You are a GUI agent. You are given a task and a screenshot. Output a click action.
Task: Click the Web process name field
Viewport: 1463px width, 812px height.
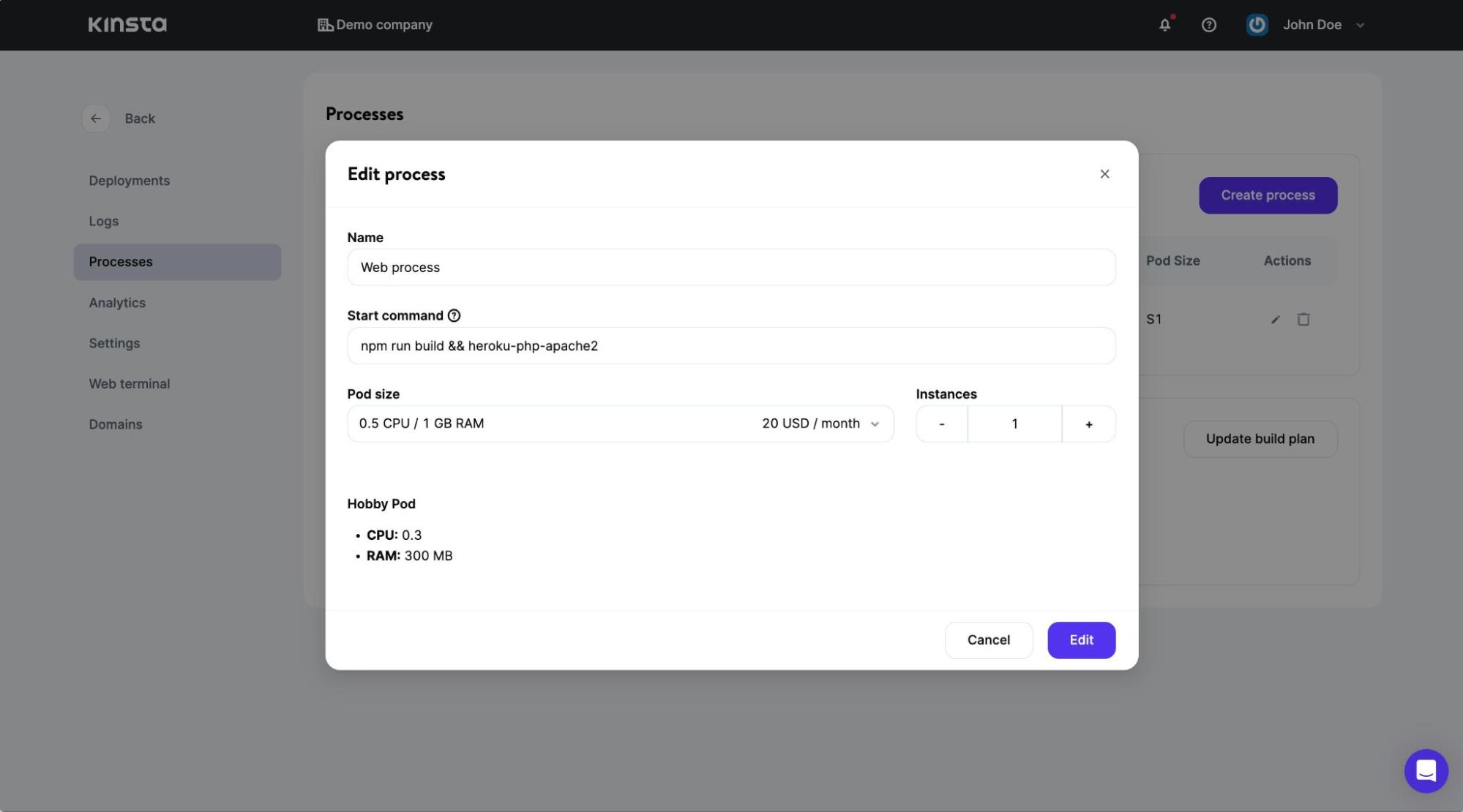tap(731, 267)
